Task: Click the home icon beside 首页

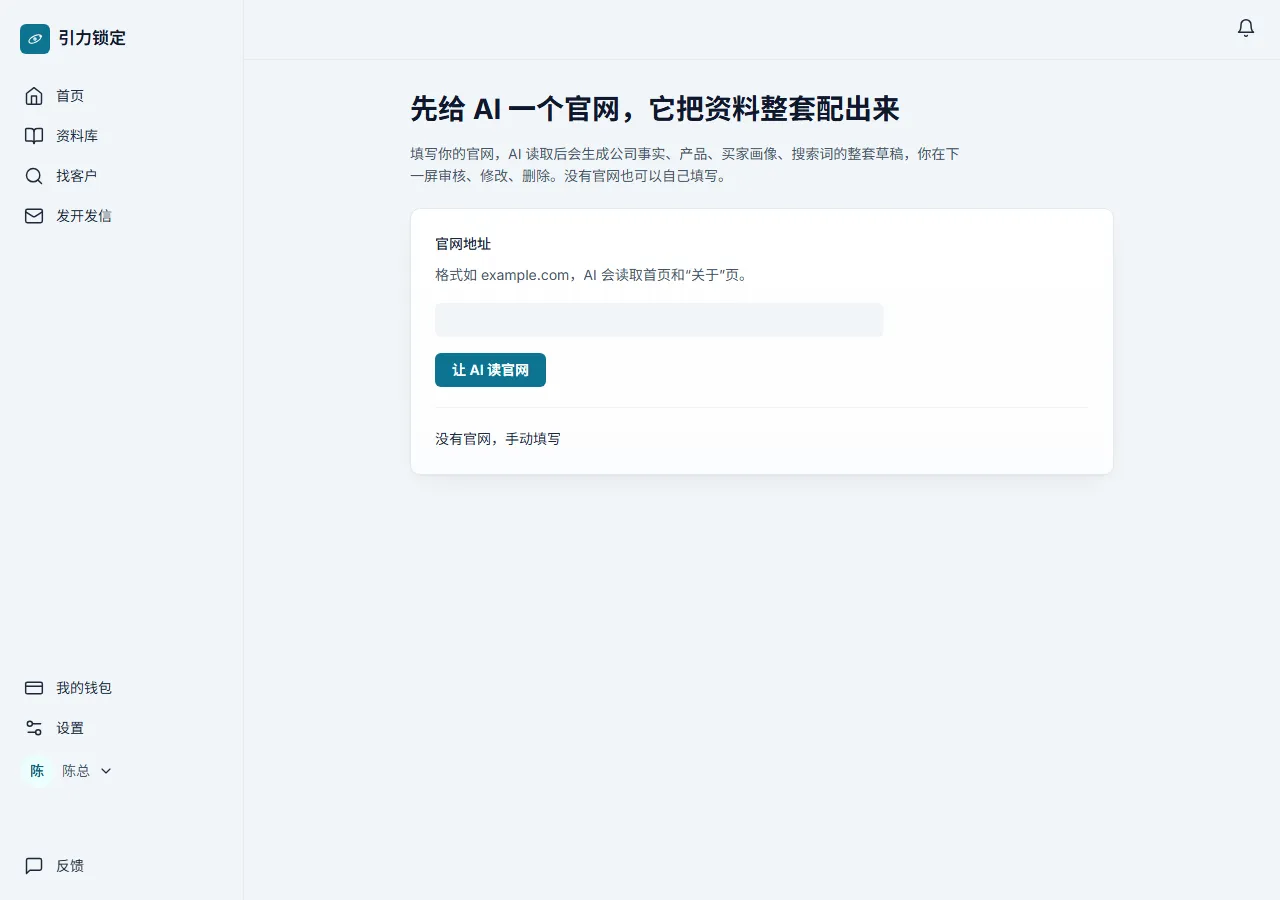Action: point(34,96)
